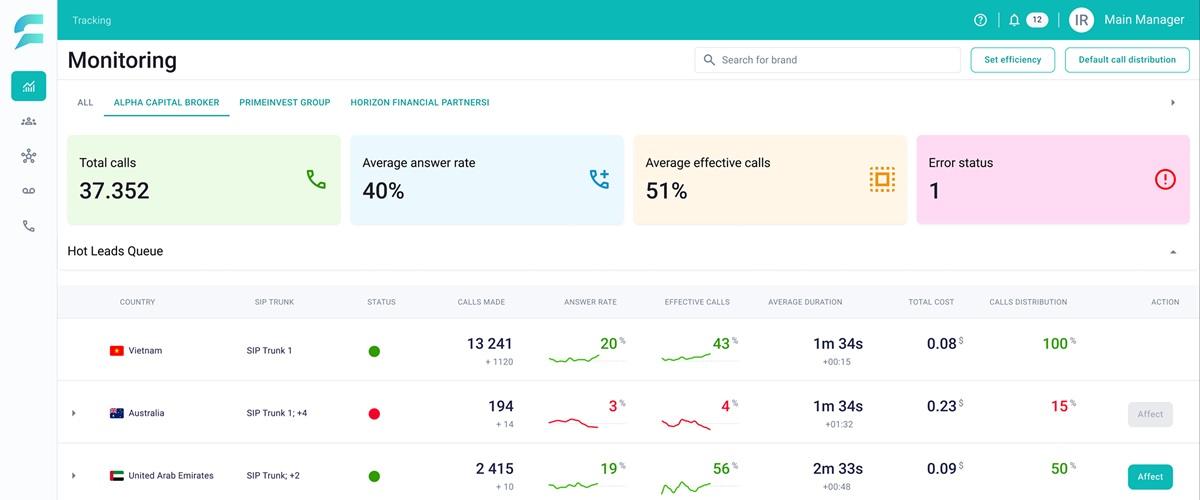Image resolution: width=1200 pixels, height=500 pixels.
Task: Open the voicemail sidebar icon
Action: [29, 191]
